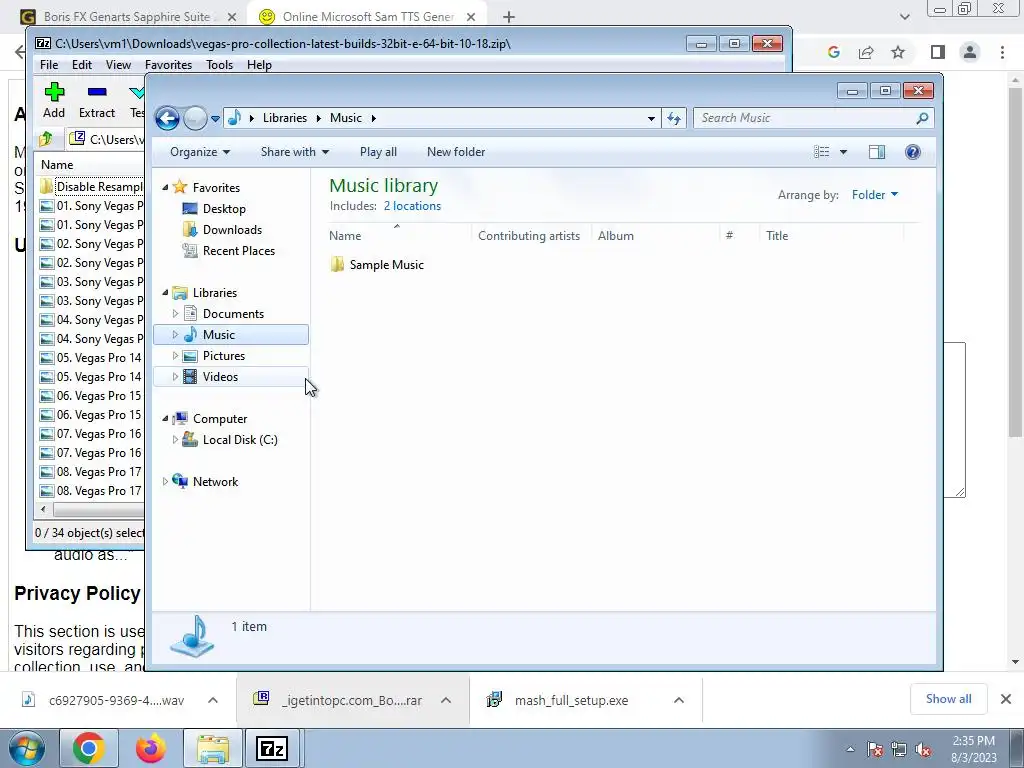The height and width of the screenshot is (768, 1024).
Task: Go back with the Explorer Back arrow
Action: click(167, 118)
